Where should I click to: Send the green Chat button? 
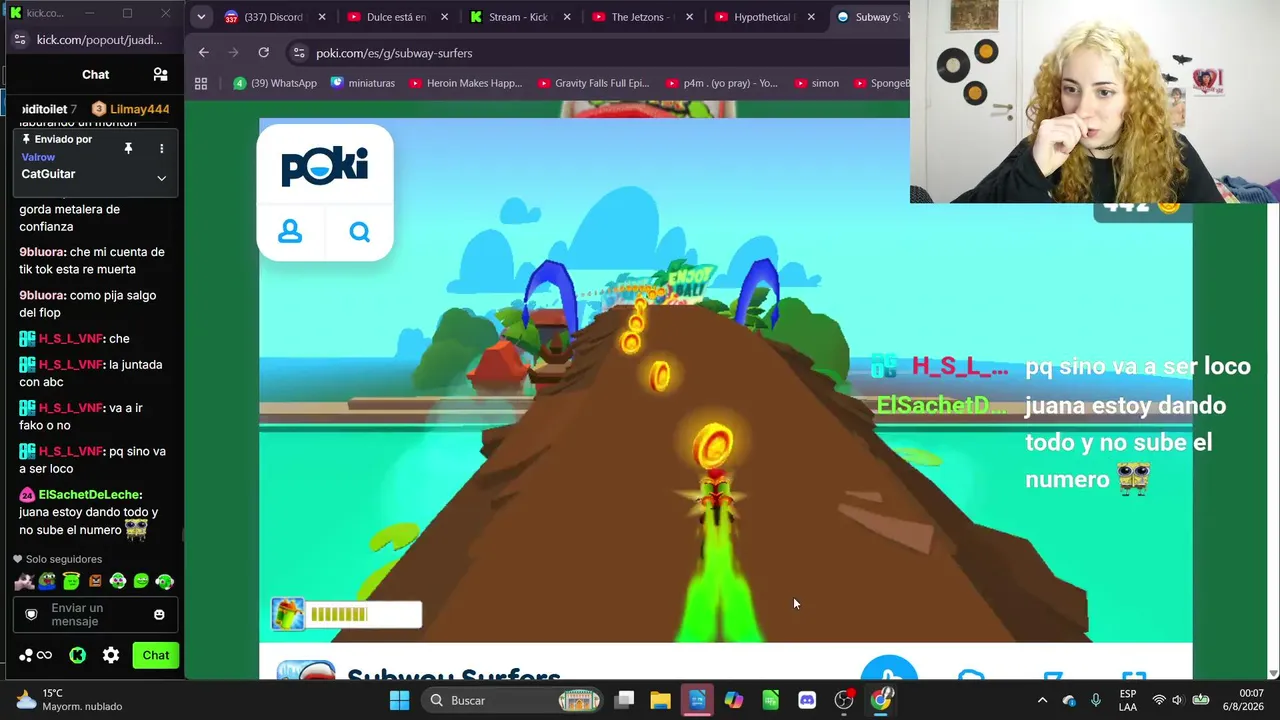155,655
